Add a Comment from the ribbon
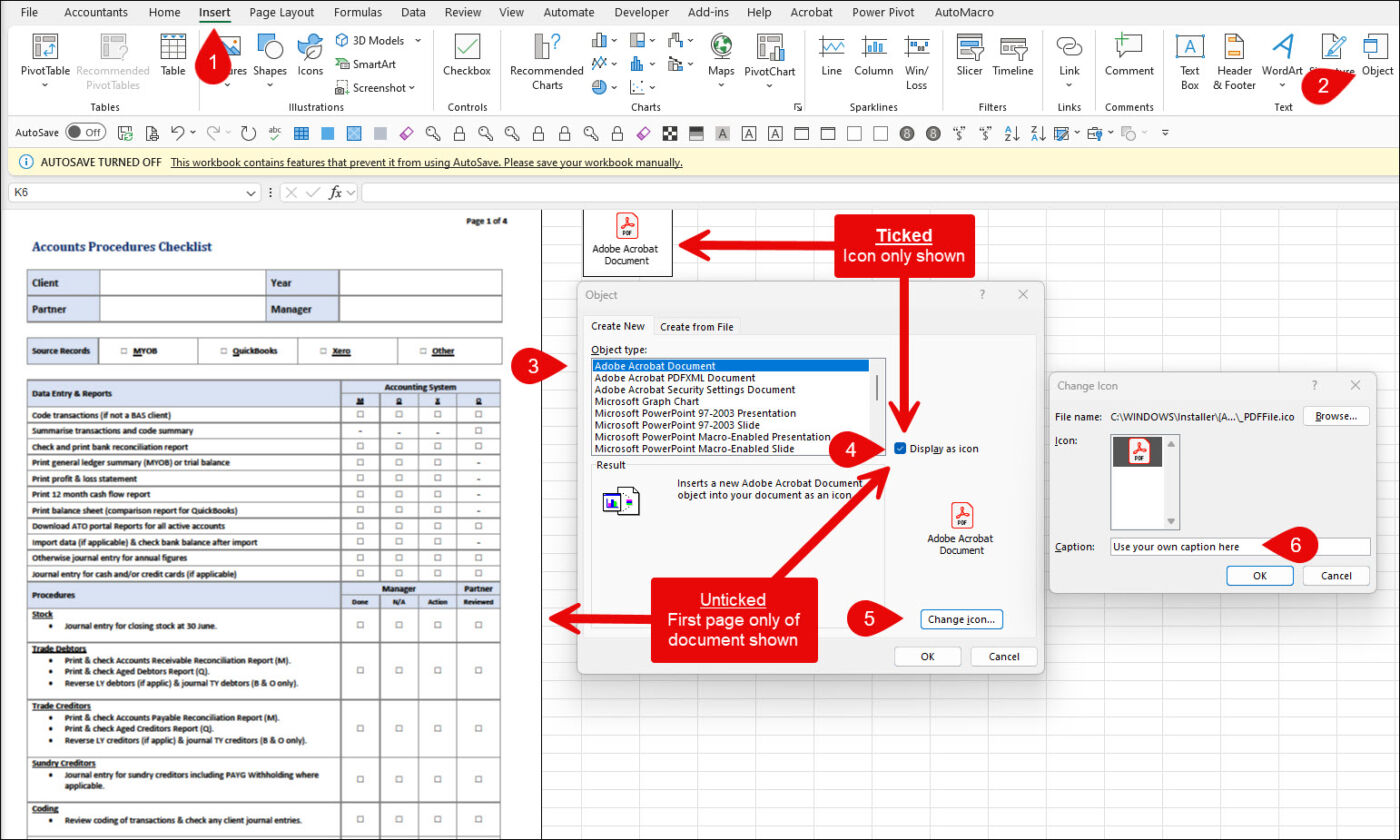The width and height of the screenshot is (1400, 840). (1129, 55)
